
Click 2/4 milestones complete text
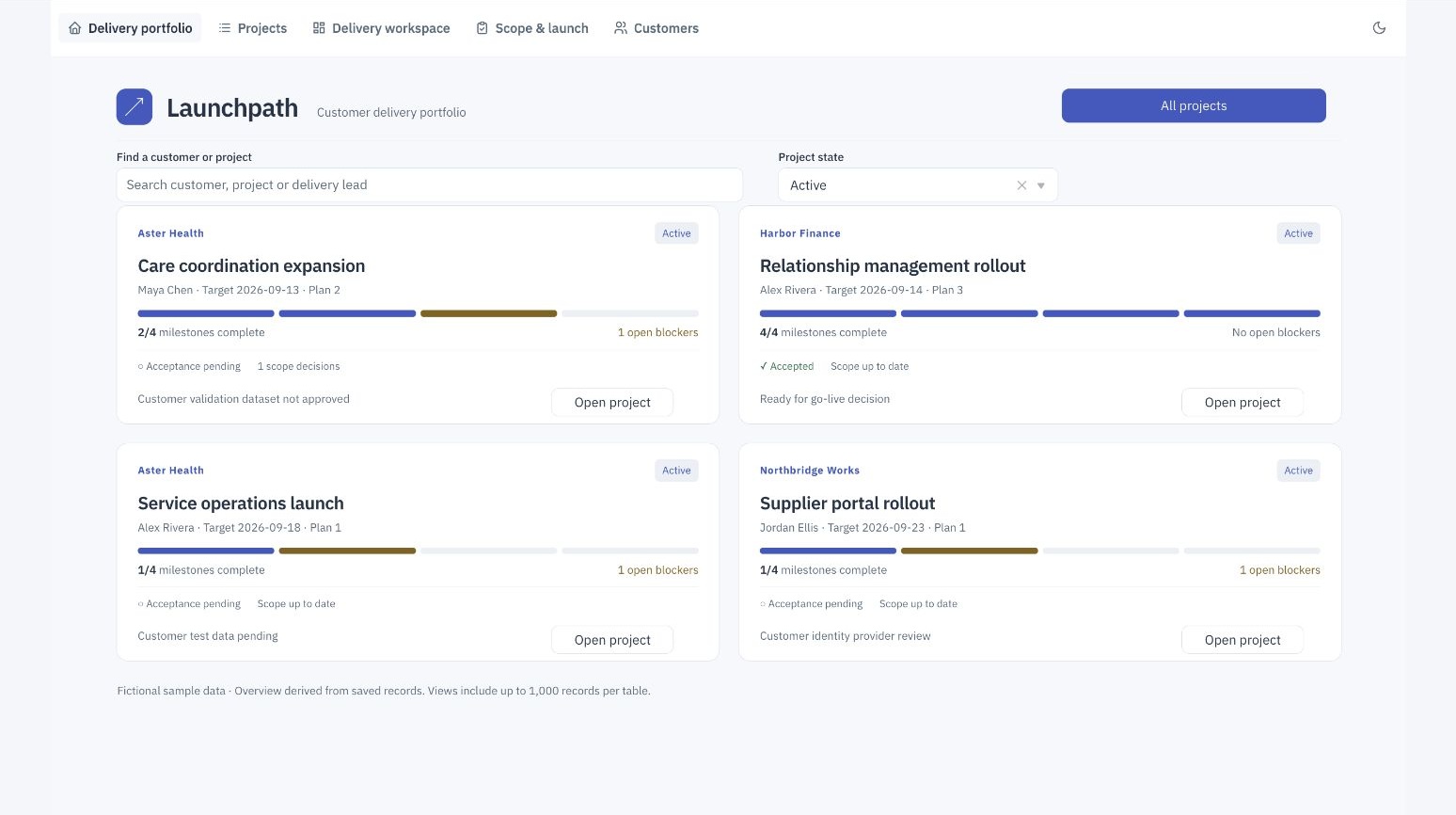click(201, 332)
